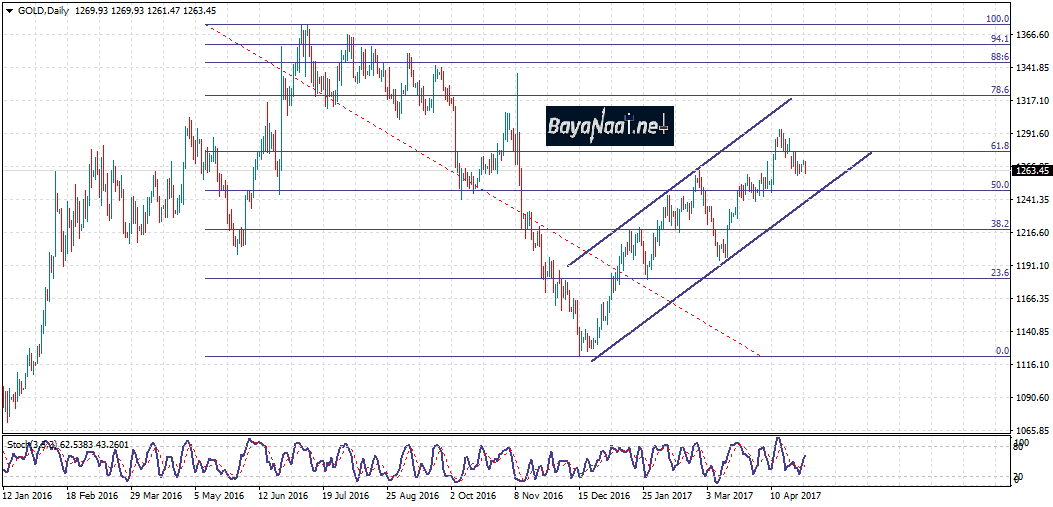Image resolution: width=1053 pixels, height=507 pixels.
Task: Select the 61.8 Fibonacci level label
Action: point(998,146)
